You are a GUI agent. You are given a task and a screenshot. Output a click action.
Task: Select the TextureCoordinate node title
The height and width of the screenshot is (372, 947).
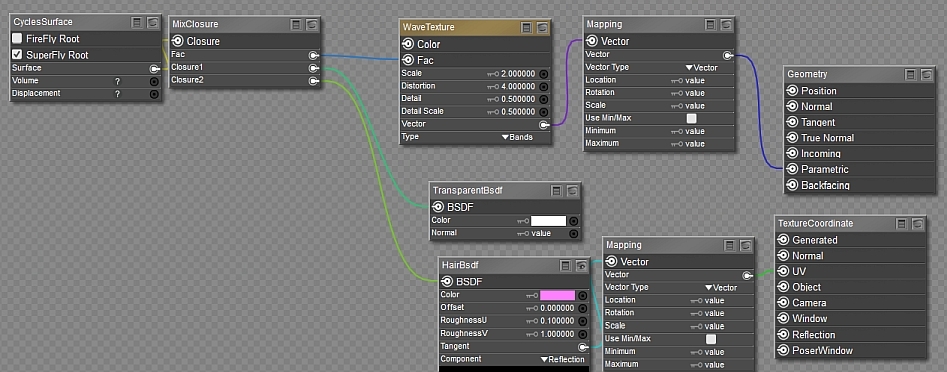[815, 223]
